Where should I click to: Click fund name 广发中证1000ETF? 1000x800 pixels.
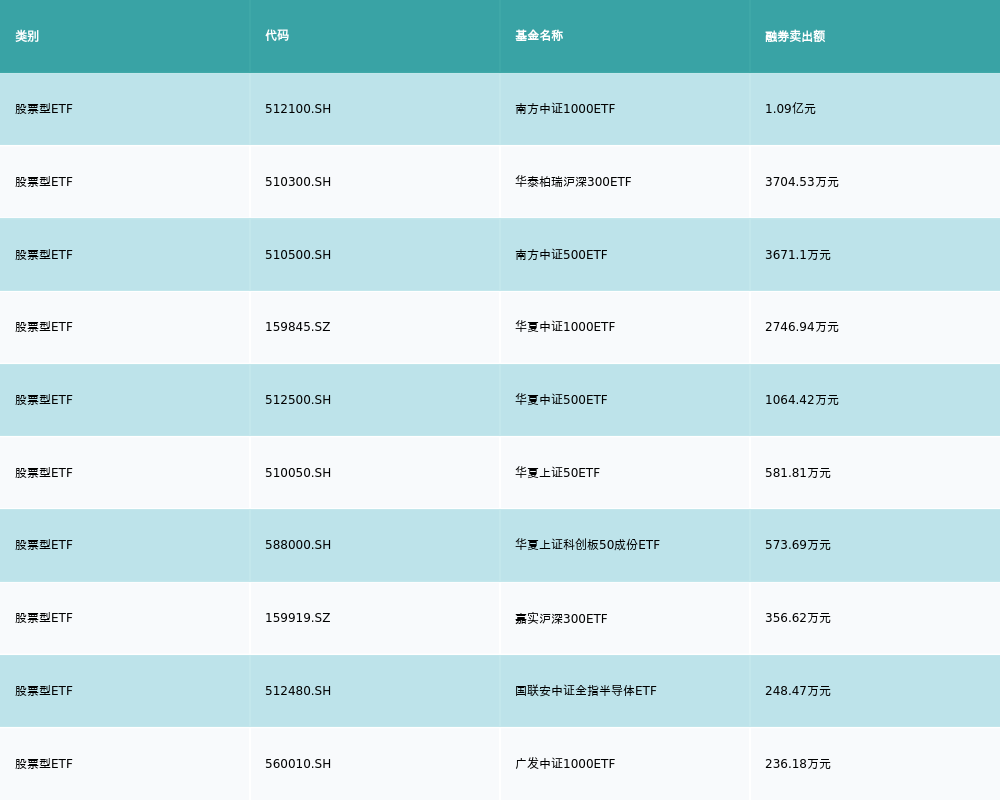click(x=565, y=764)
